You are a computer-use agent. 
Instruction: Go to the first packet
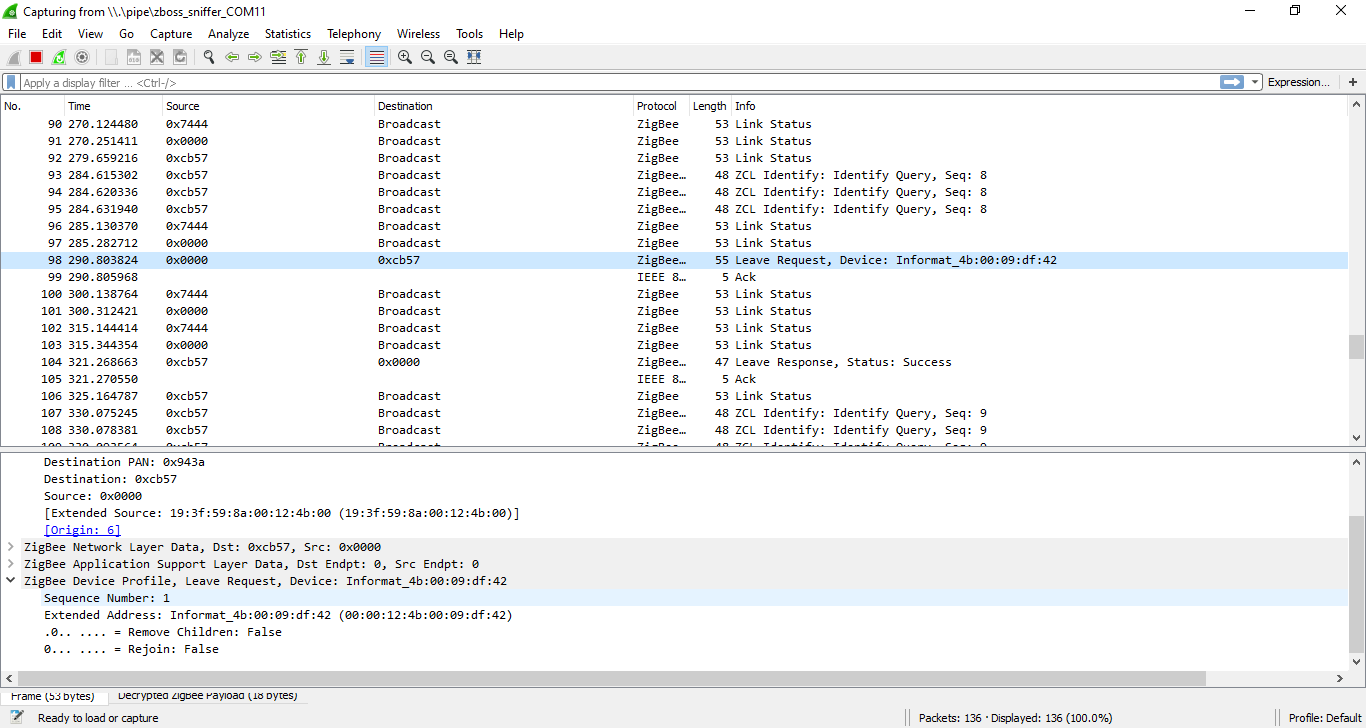[x=301, y=57]
